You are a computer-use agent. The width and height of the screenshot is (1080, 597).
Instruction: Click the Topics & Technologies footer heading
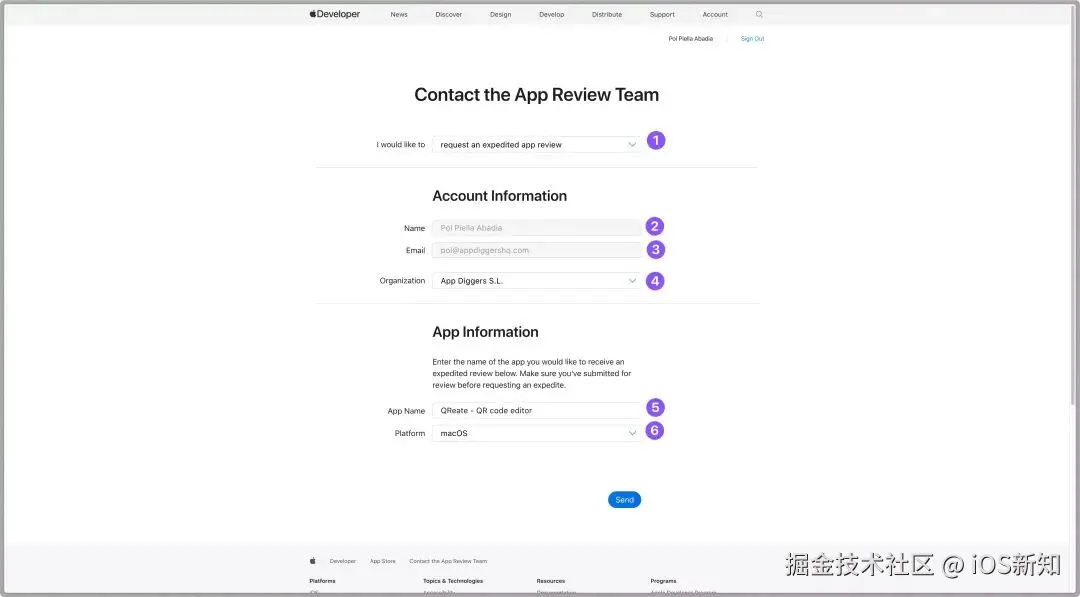[453, 581]
